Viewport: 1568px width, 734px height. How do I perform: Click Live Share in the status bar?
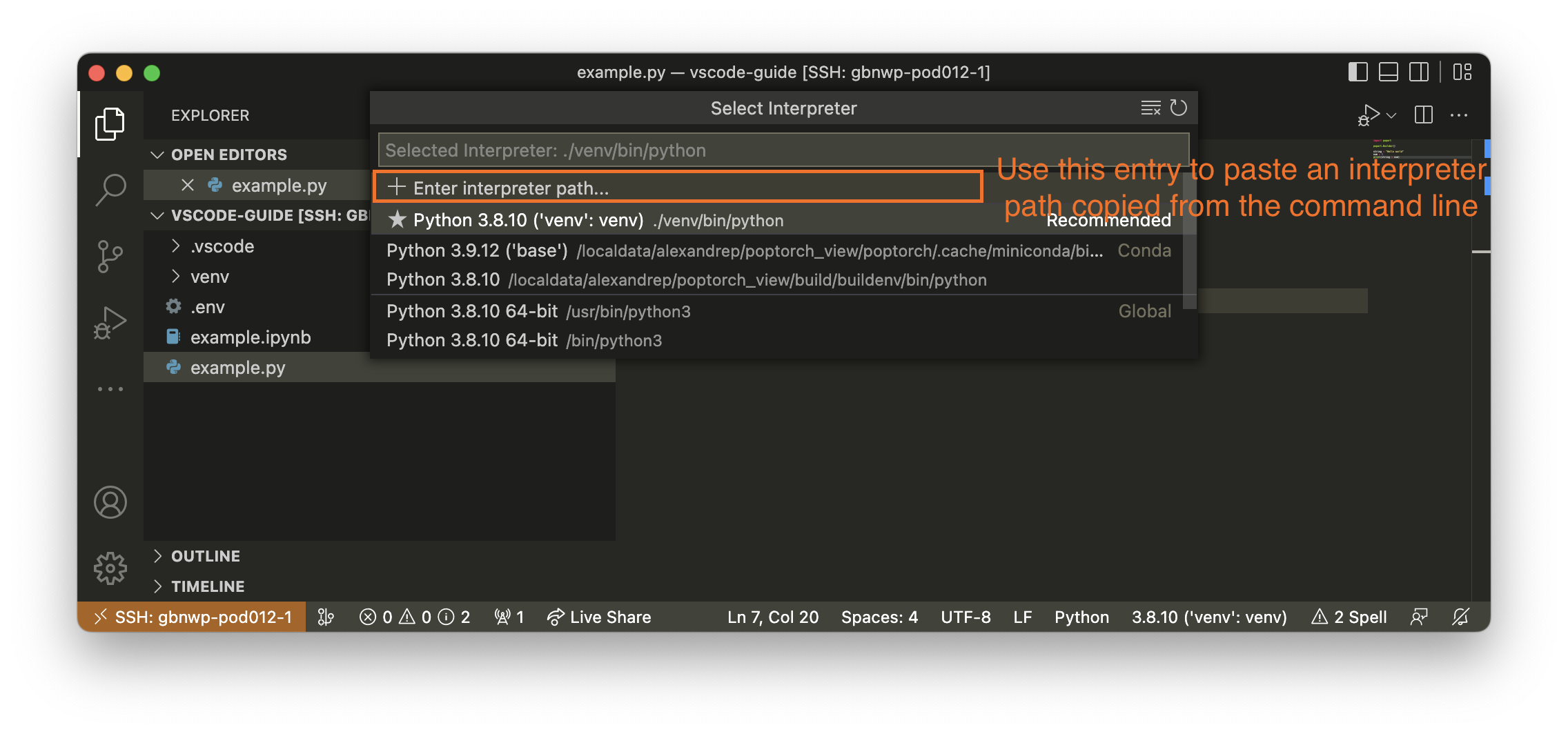[599, 617]
